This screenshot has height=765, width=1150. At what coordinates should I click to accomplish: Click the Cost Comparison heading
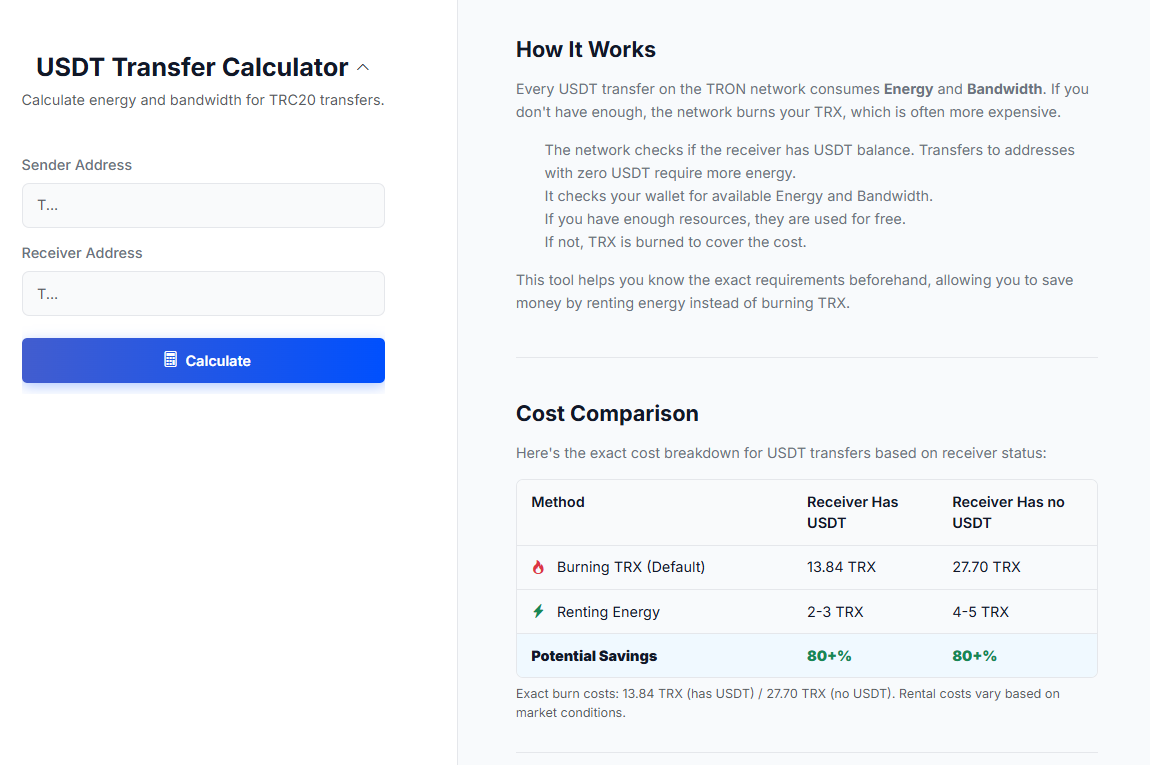607,414
